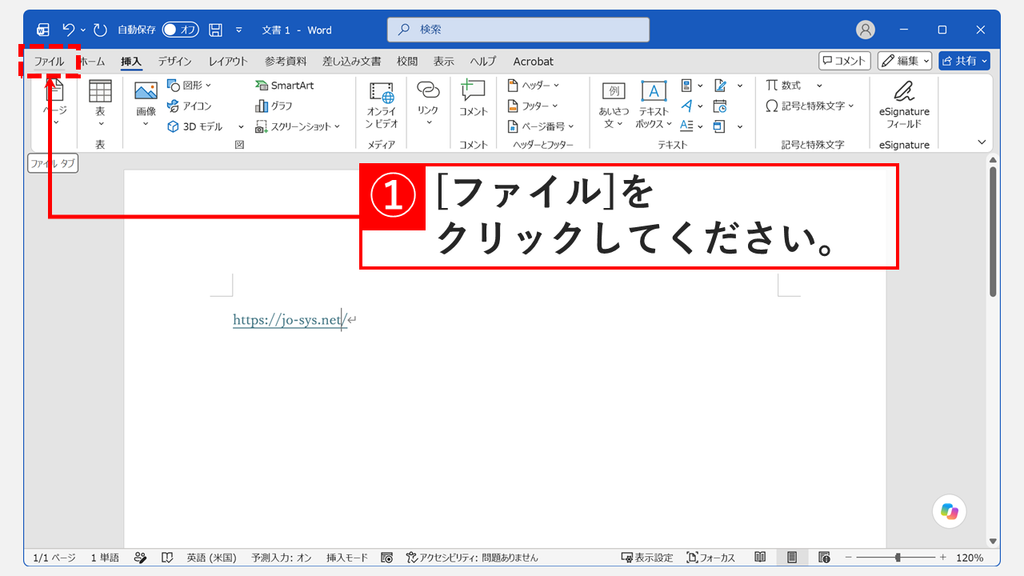Open the 表示 ribbon tab
Image resolution: width=1024 pixels, height=576 pixels.
[x=443, y=61]
